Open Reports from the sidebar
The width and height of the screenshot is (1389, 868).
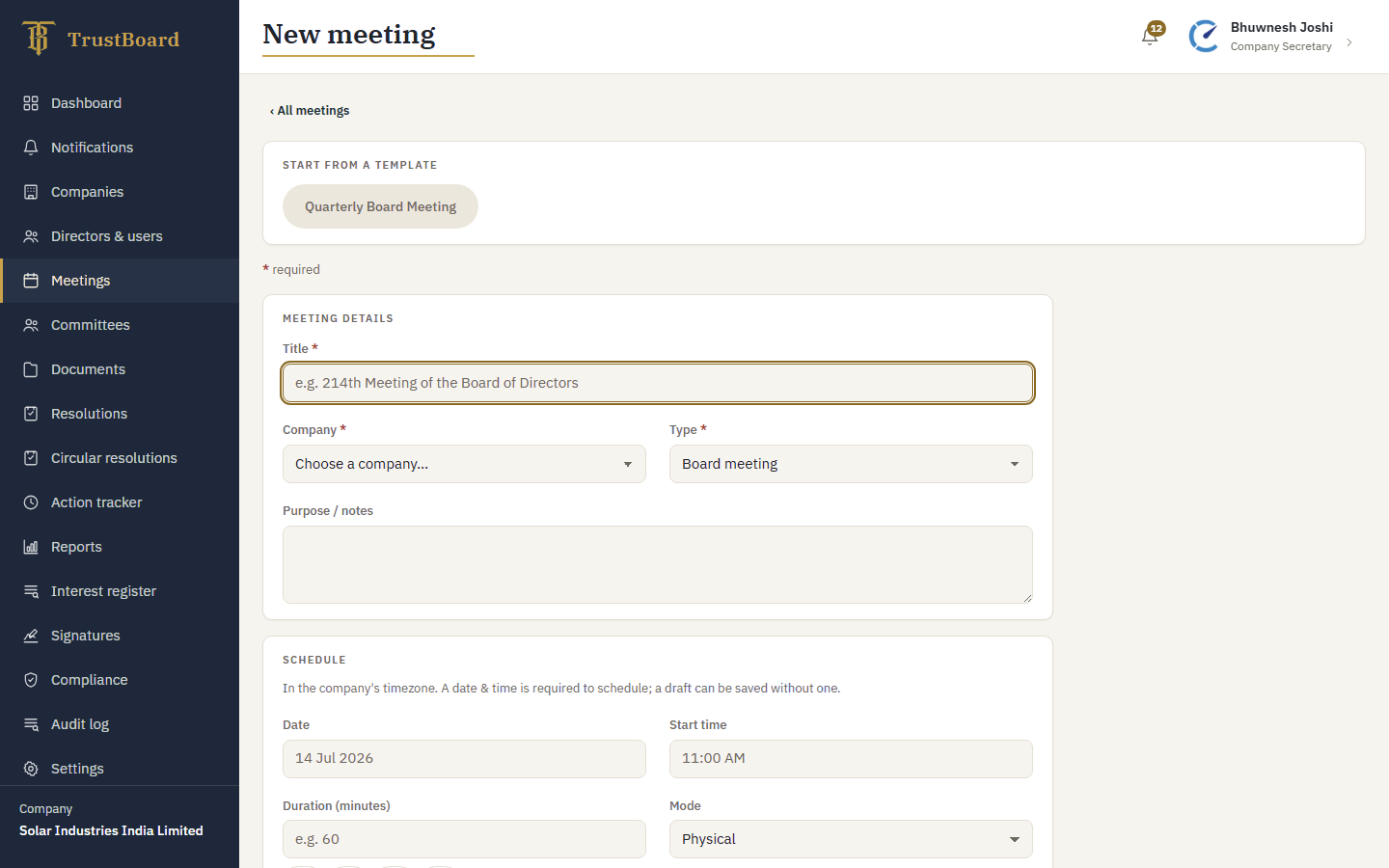[120, 547]
